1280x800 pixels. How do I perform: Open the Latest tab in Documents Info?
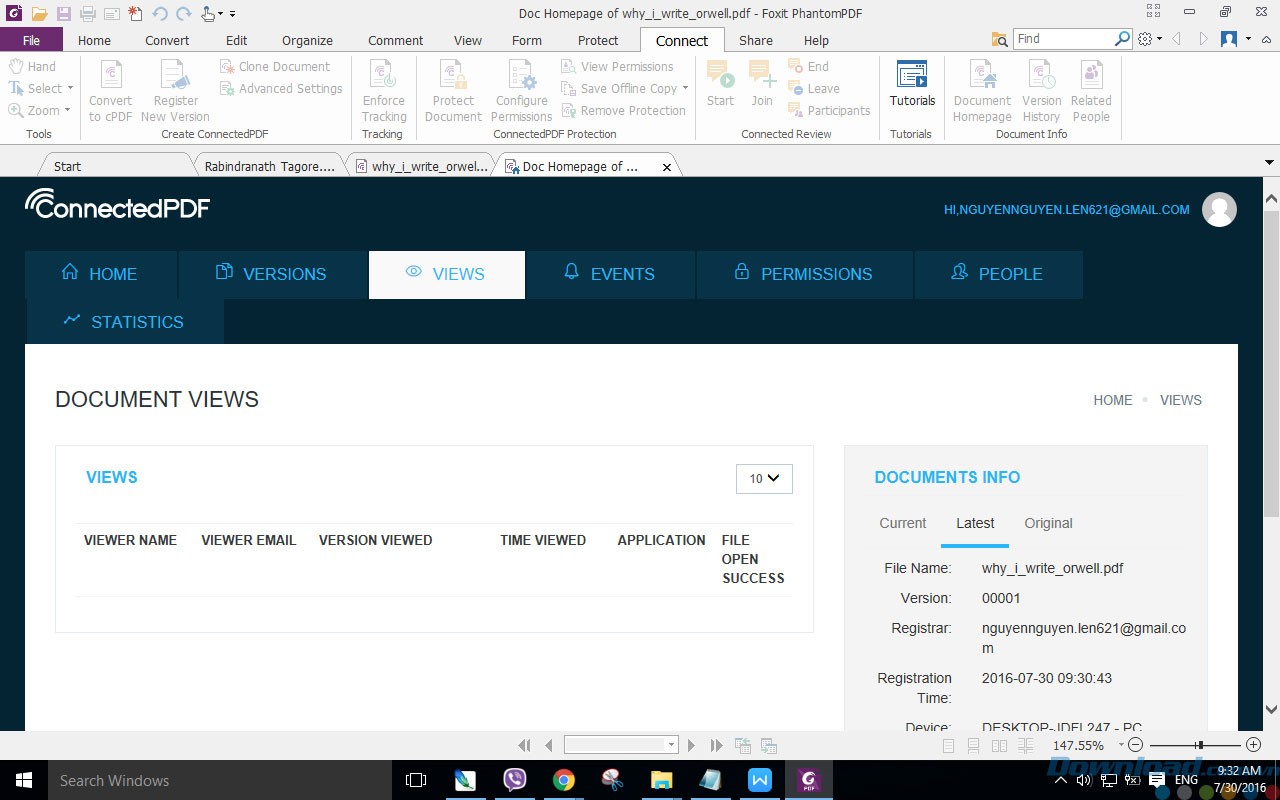coord(974,523)
